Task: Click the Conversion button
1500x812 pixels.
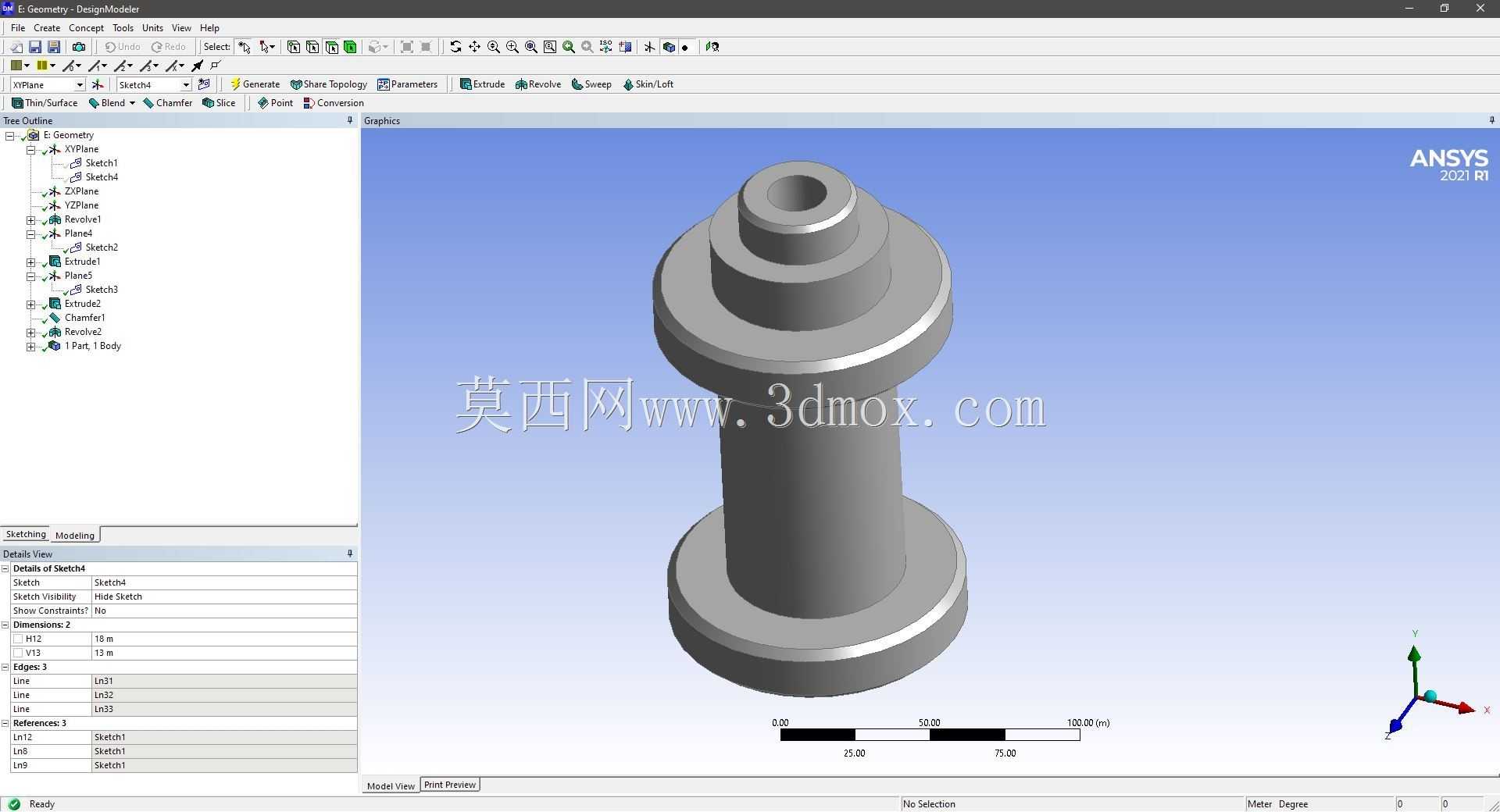Action: click(334, 103)
